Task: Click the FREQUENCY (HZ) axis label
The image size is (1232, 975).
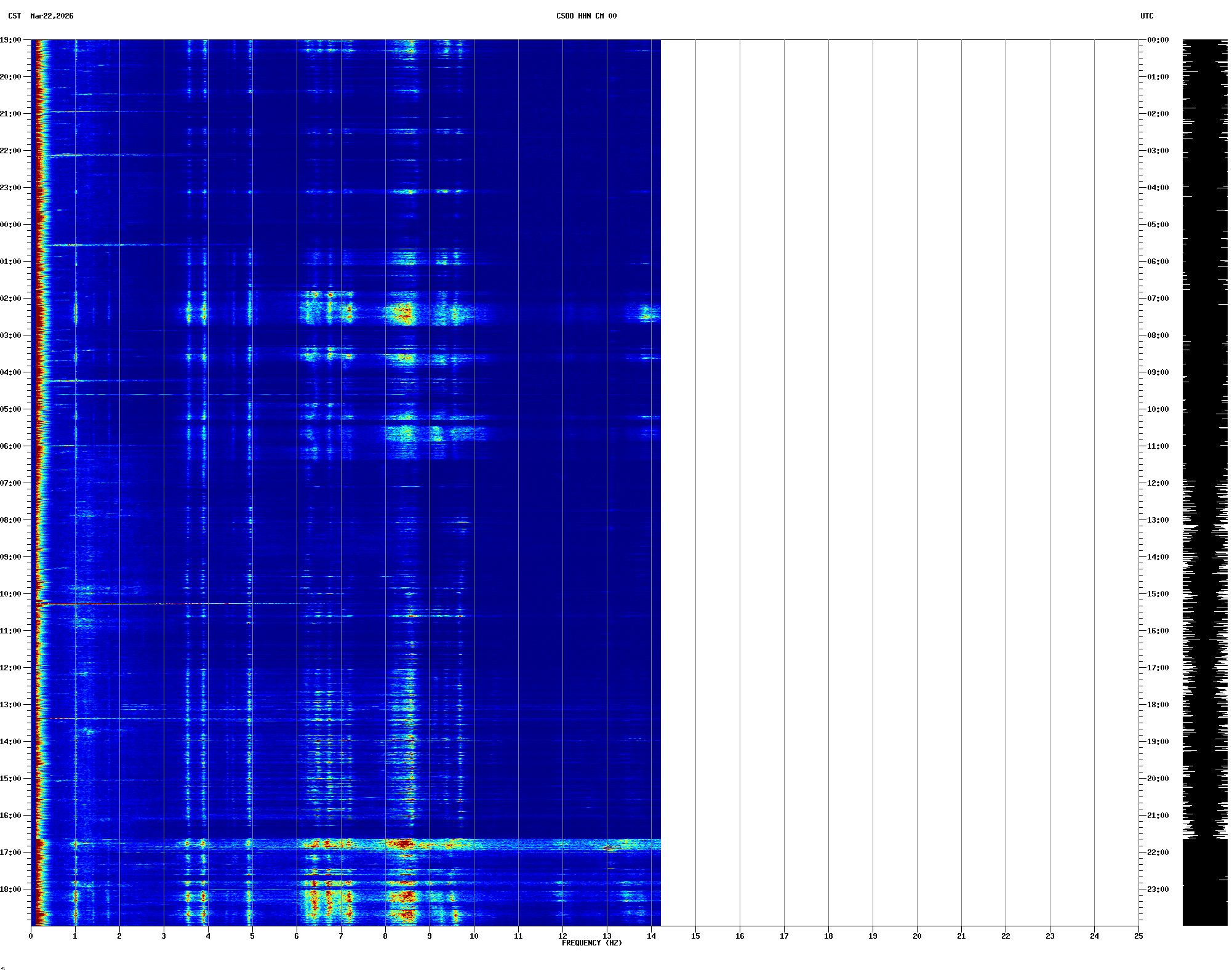Action: (x=591, y=943)
